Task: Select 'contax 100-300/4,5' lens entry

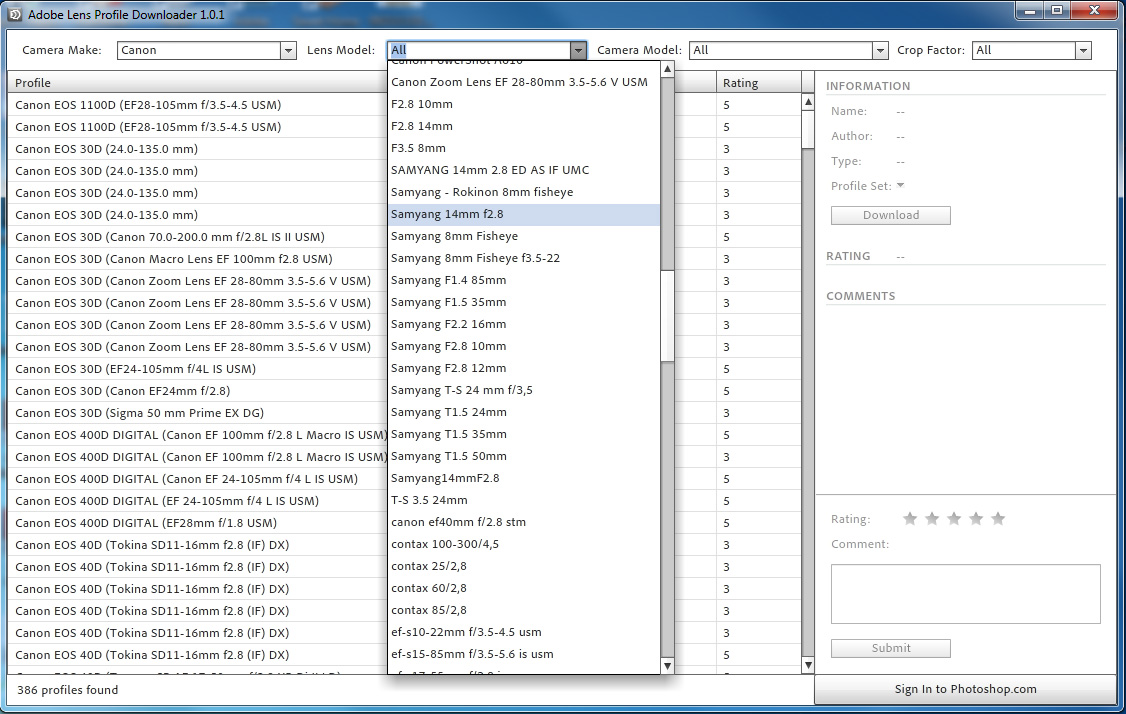Action: point(524,544)
